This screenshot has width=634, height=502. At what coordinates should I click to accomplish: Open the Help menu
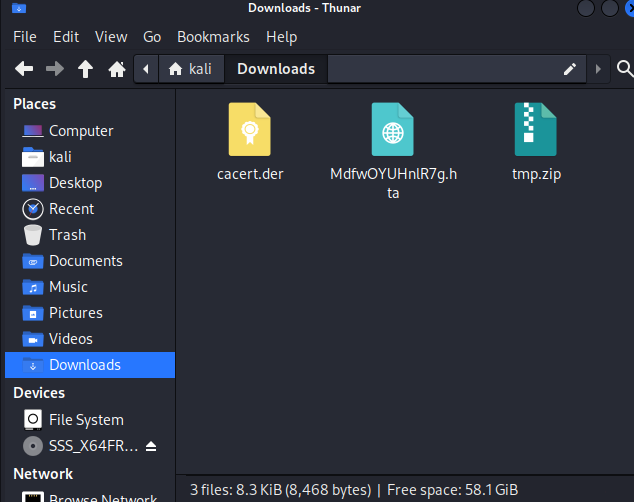click(x=281, y=37)
